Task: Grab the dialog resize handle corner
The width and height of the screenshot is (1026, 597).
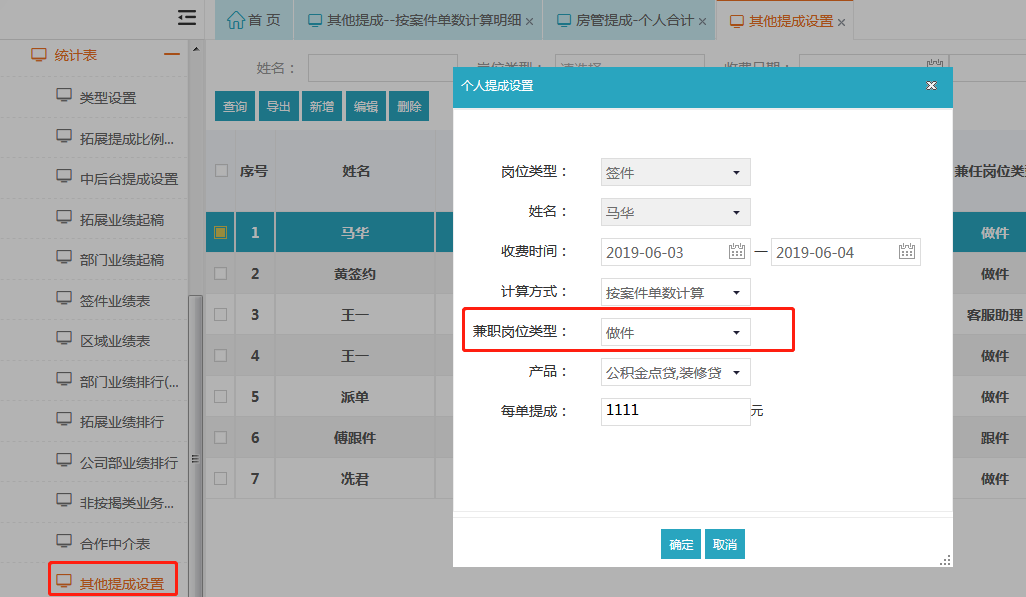Action: (x=945, y=560)
